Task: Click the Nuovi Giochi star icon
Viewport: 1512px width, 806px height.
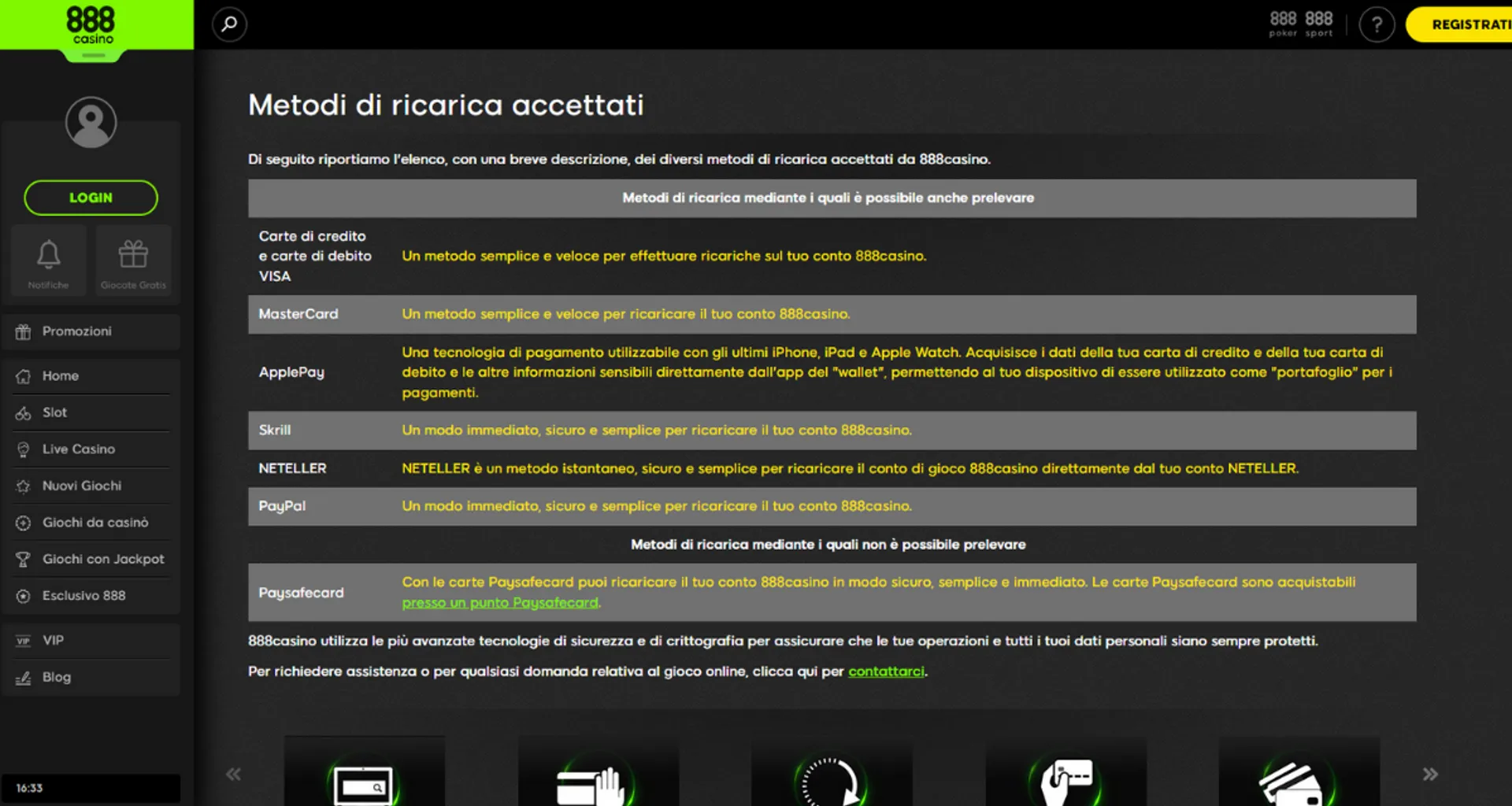Action: 23,486
